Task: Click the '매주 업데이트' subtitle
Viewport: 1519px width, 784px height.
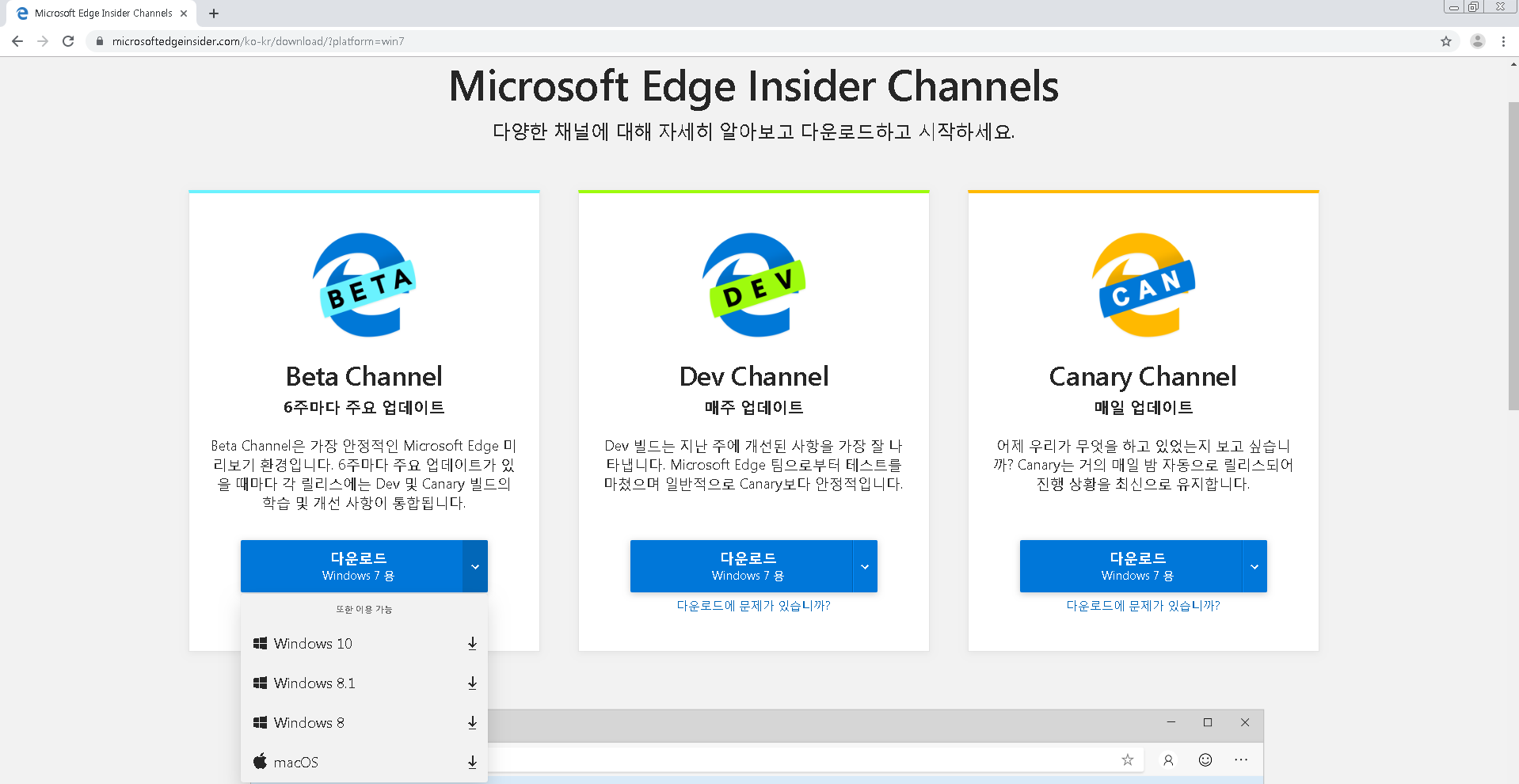Action: pos(754,408)
